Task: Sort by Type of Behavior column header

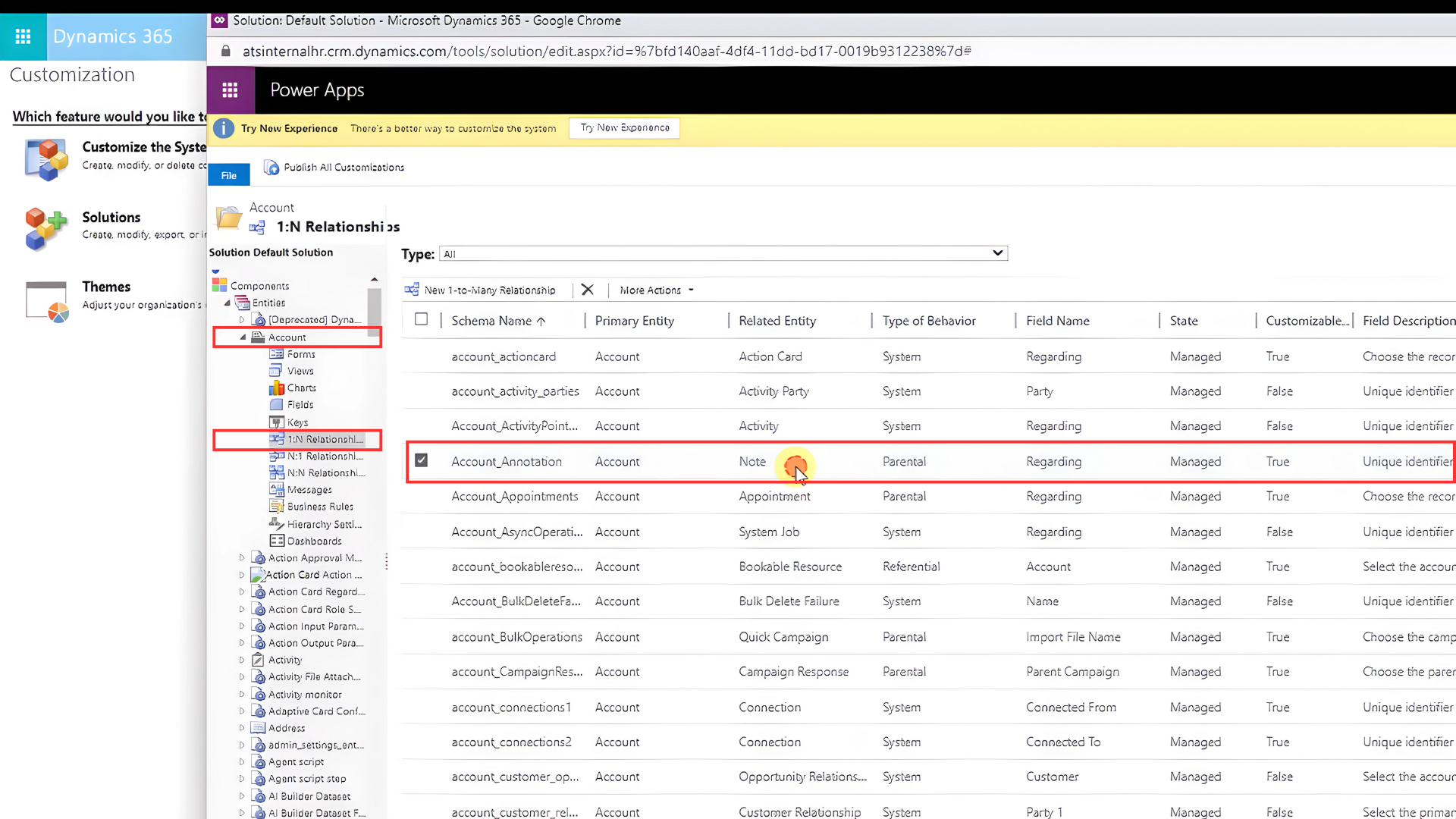Action: click(x=929, y=321)
